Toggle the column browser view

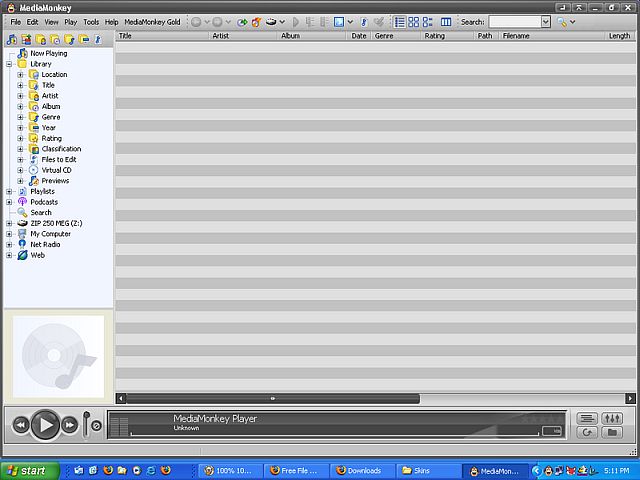point(446,22)
